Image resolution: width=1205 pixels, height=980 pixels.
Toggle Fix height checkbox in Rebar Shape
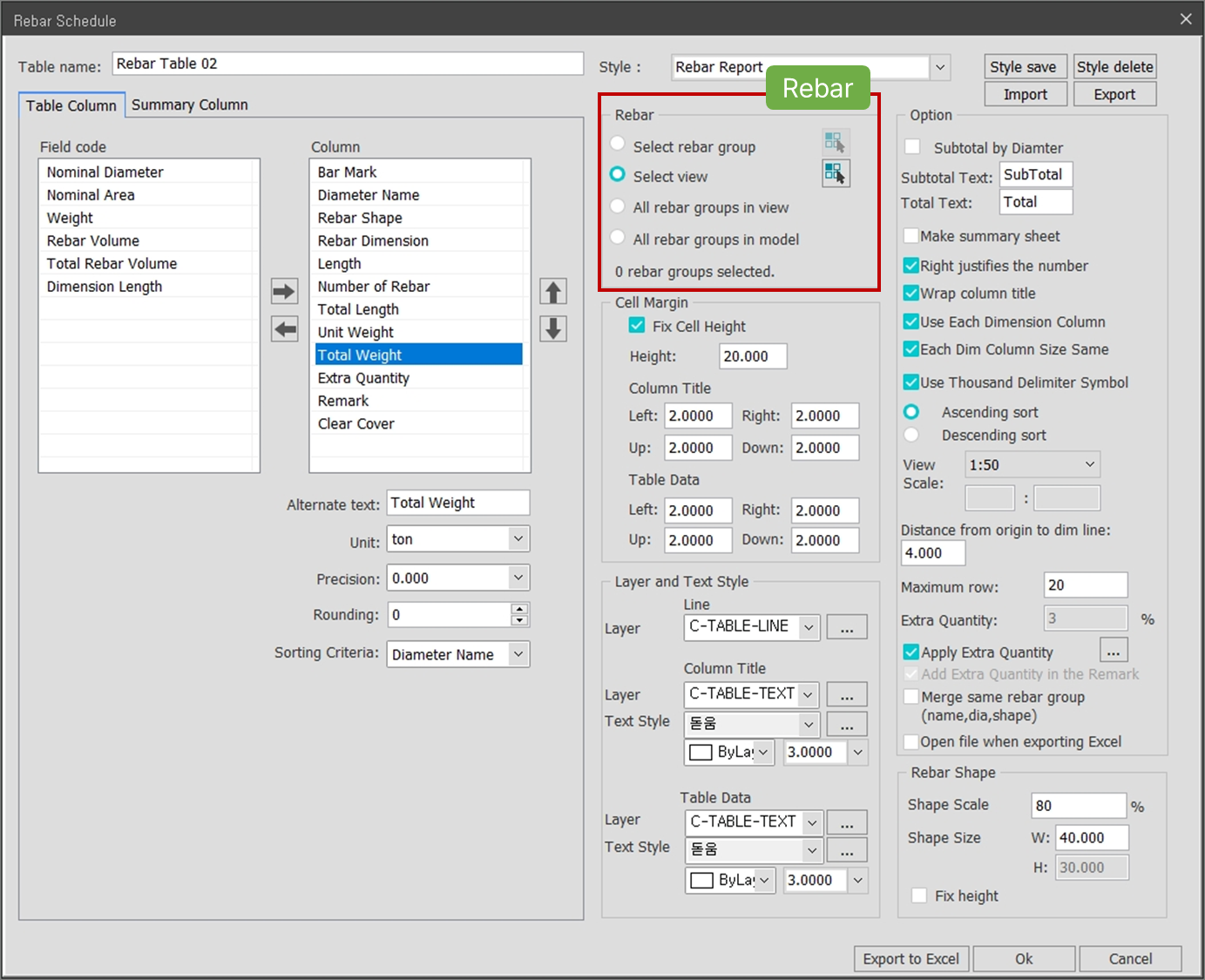pyautogui.click(x=919, y=896)
